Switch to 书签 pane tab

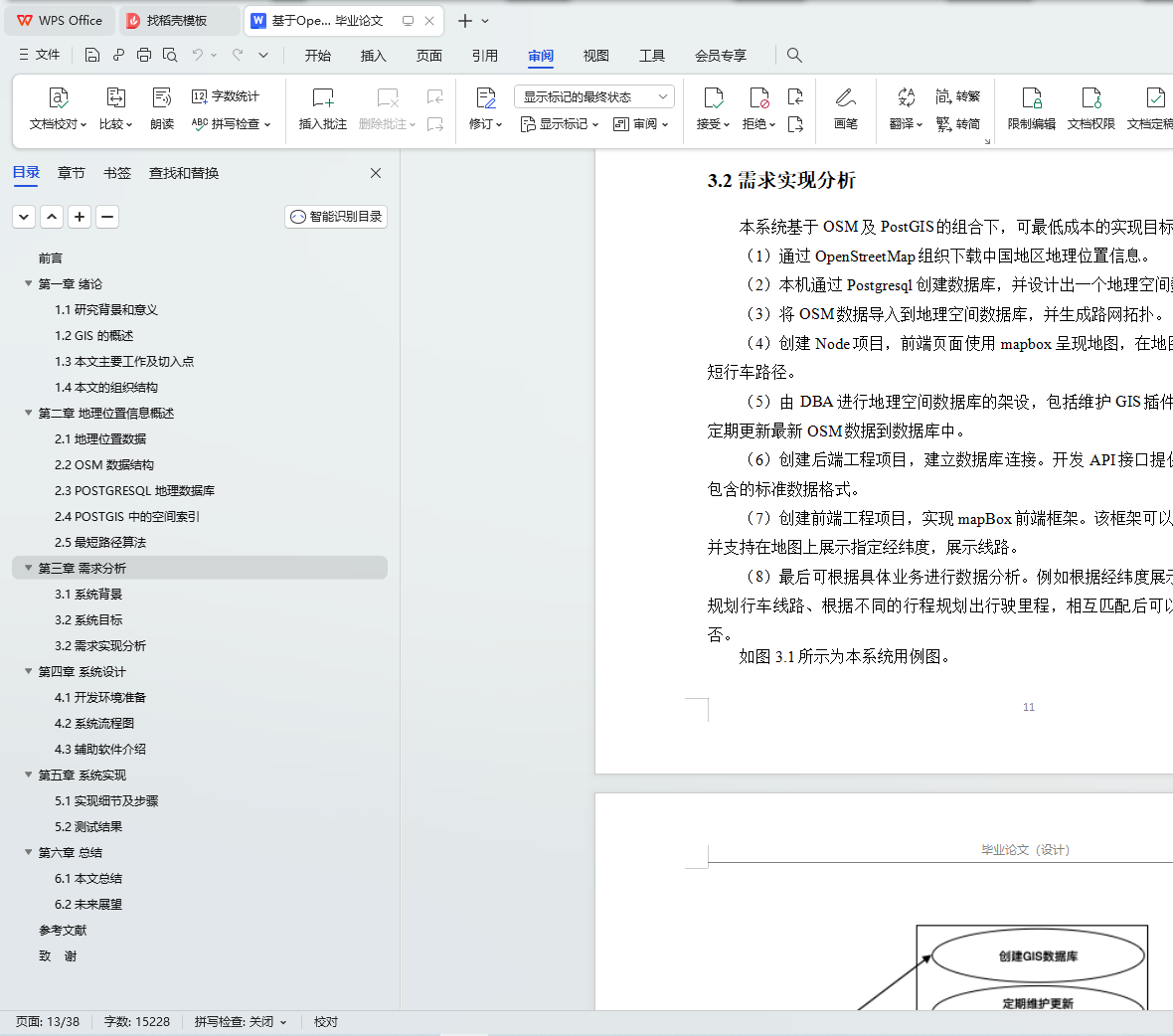pyautogui.click(x=116, y=173)
